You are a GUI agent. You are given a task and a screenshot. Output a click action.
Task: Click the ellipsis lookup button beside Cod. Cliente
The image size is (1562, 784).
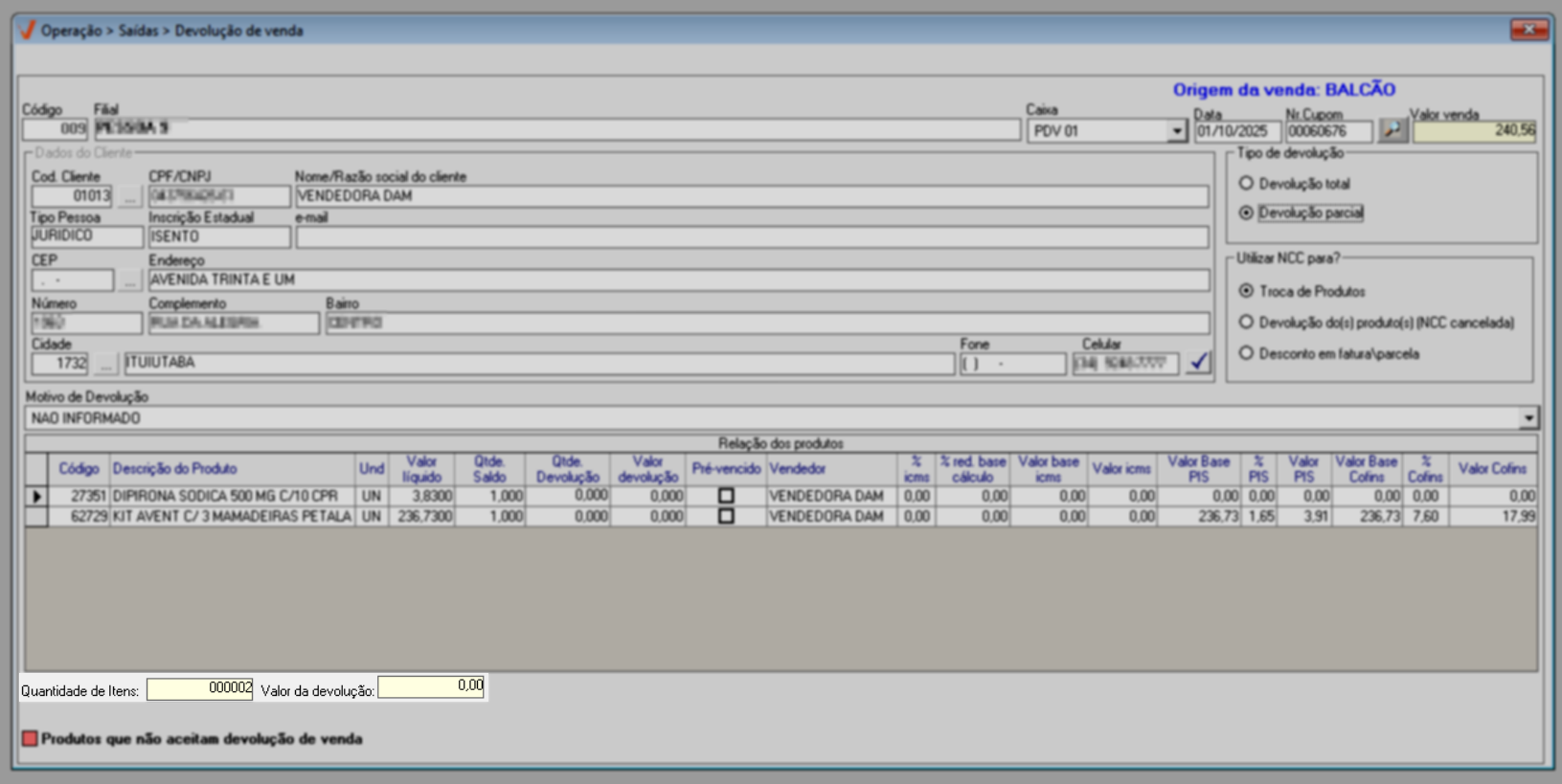[x=129, y=196]
